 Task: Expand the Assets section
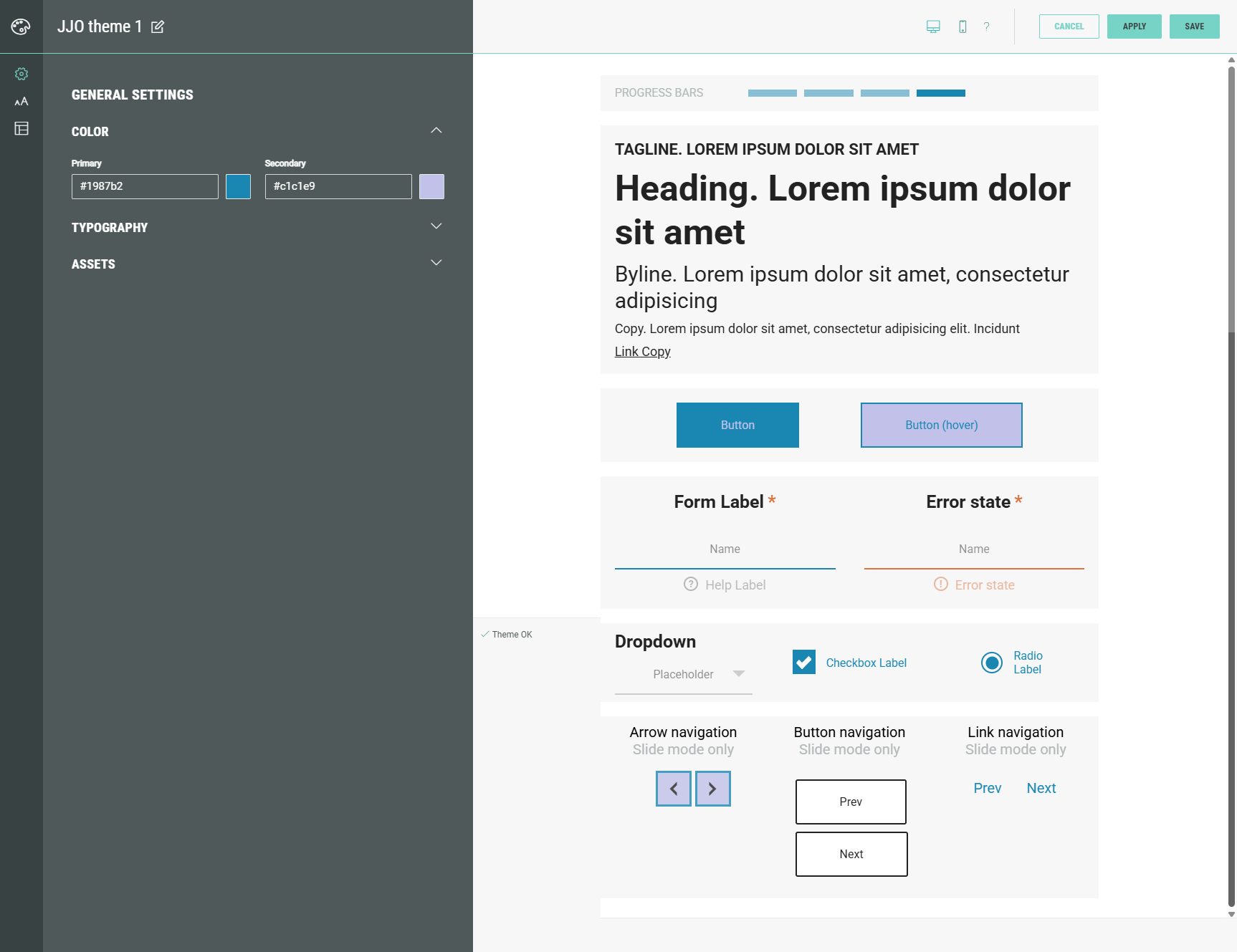click(x=436, y=263)
